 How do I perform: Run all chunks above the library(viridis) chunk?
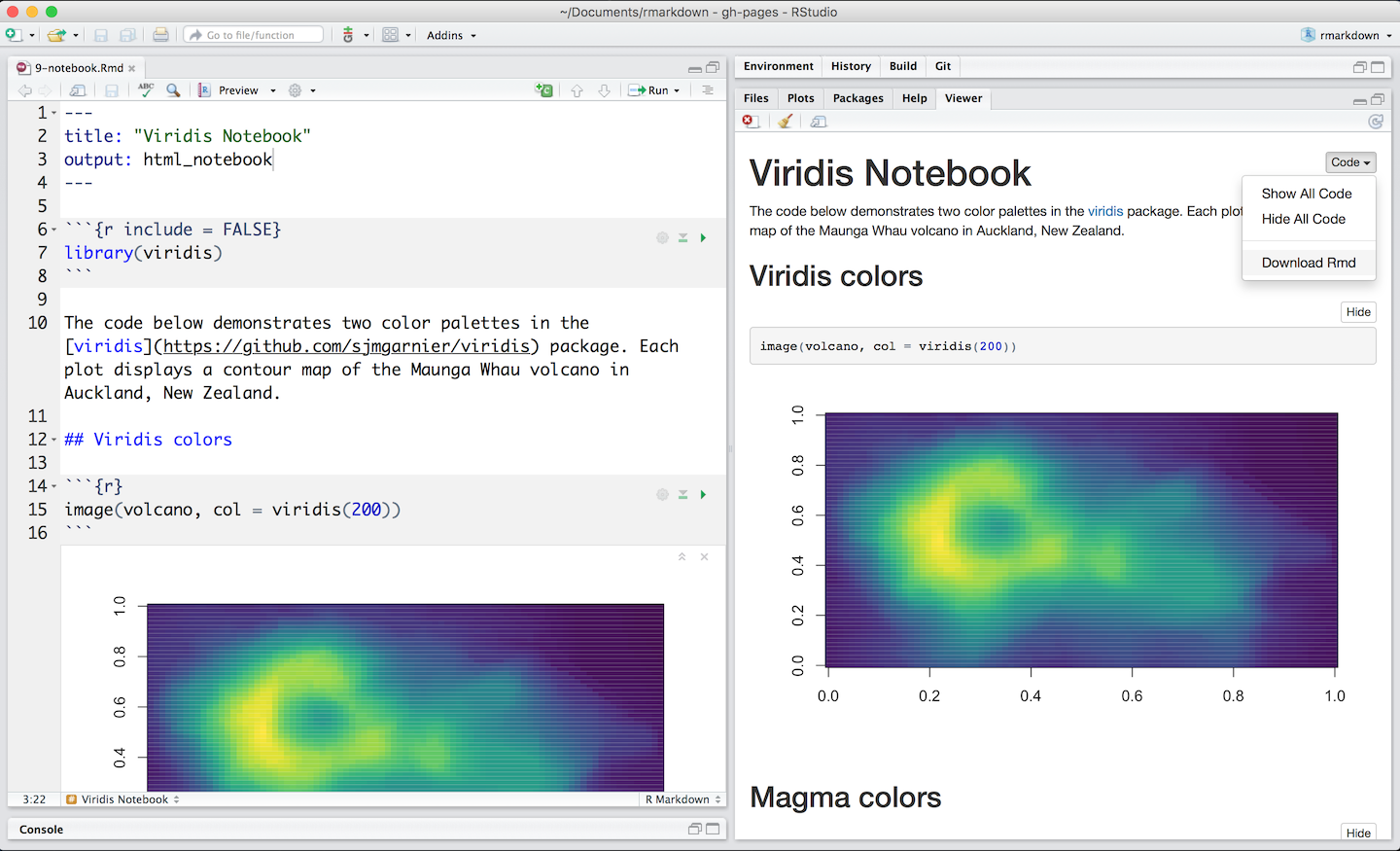point(682,238)
